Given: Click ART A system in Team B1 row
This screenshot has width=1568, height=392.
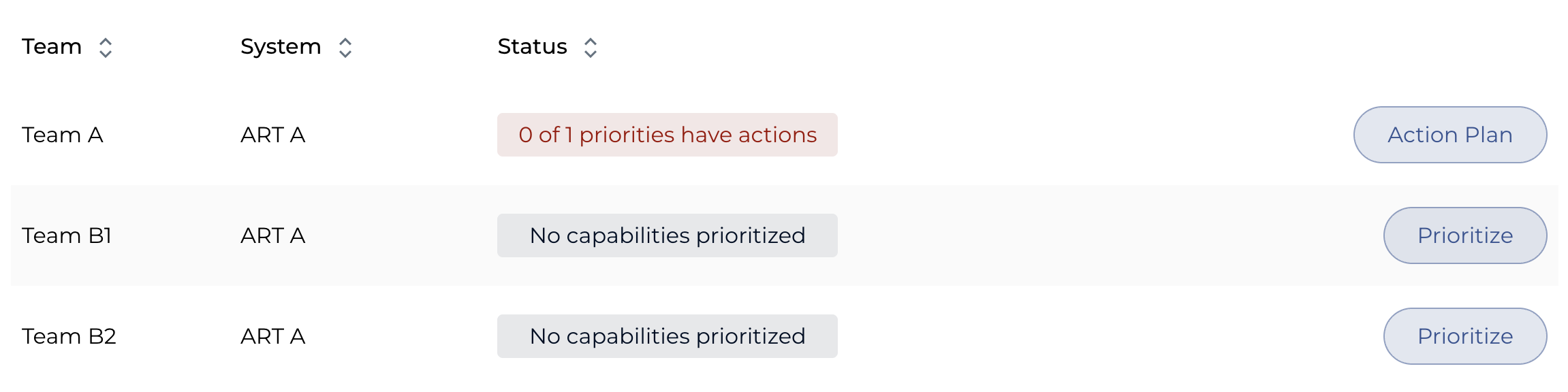Looking at the screenshot, I should click(272, 235).
